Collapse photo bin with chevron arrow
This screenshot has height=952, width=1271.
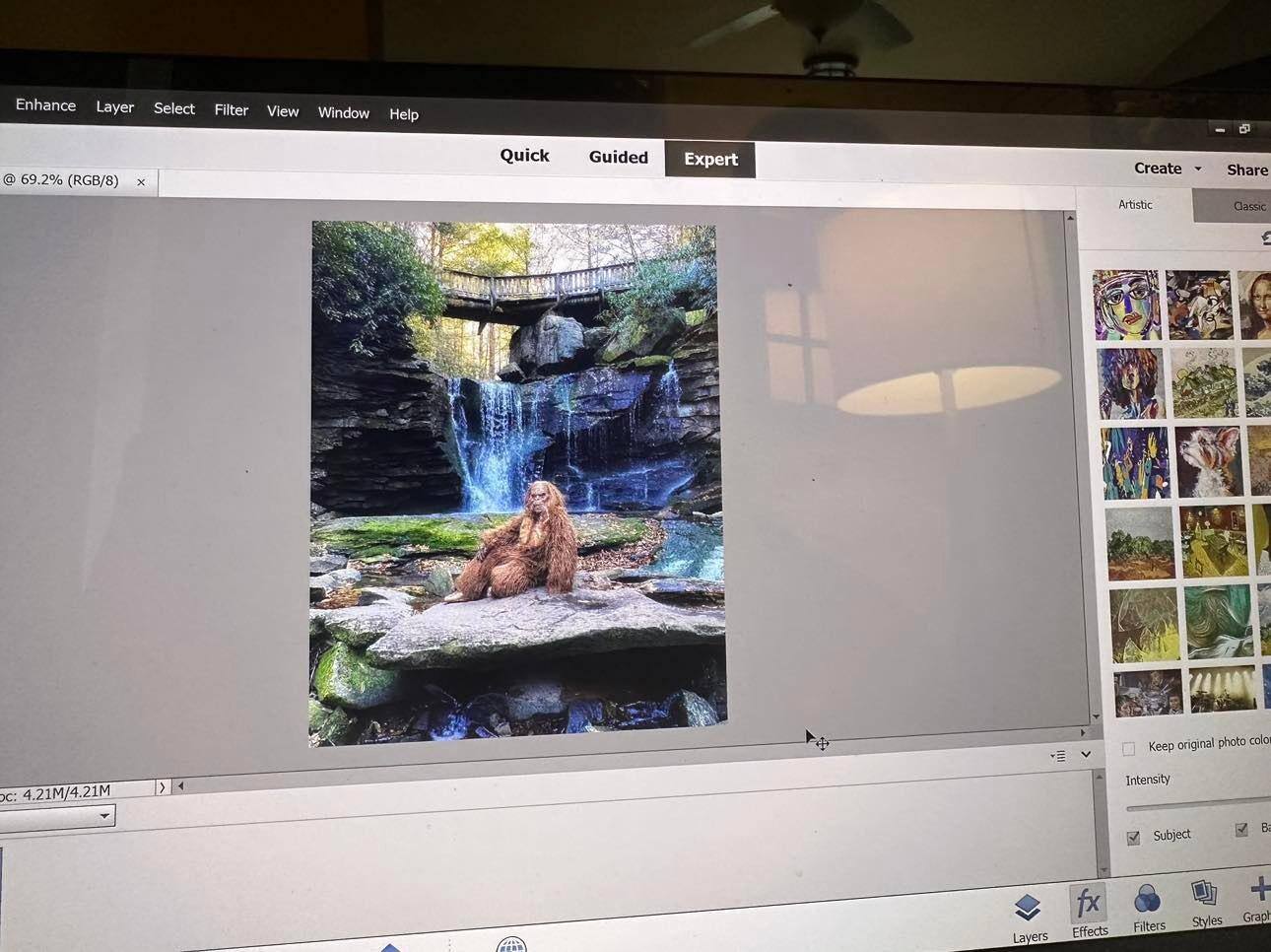pyautogui.click(x=1086, y=755)
